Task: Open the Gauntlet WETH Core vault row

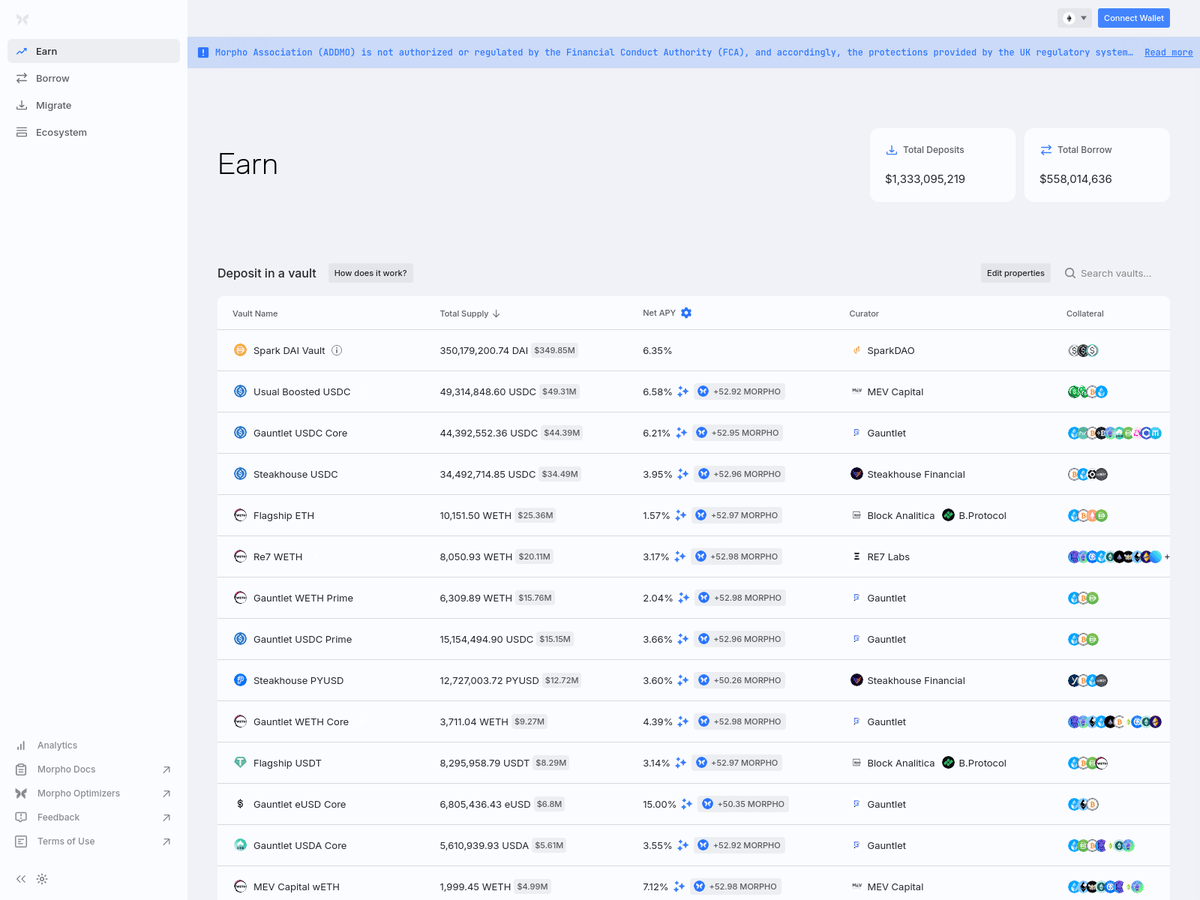Action: pos(693,722)
